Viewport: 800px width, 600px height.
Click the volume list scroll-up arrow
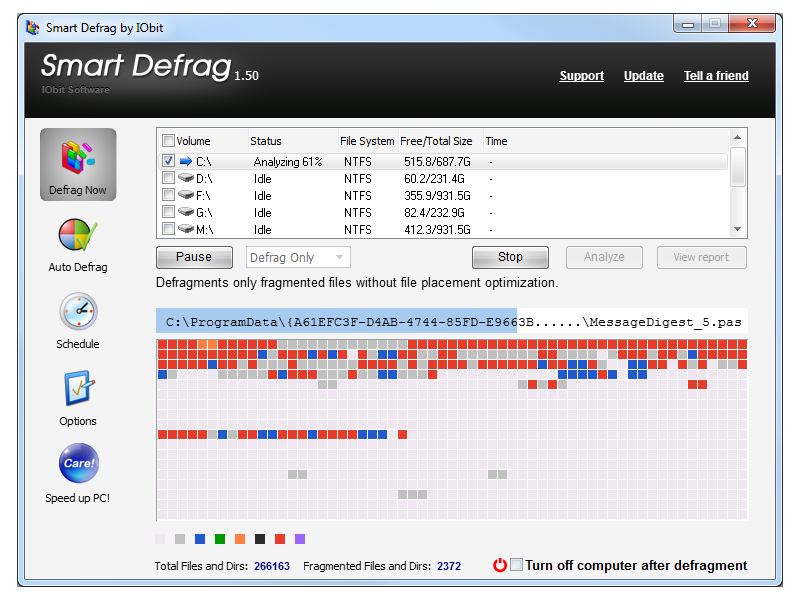tap(737, 137)
